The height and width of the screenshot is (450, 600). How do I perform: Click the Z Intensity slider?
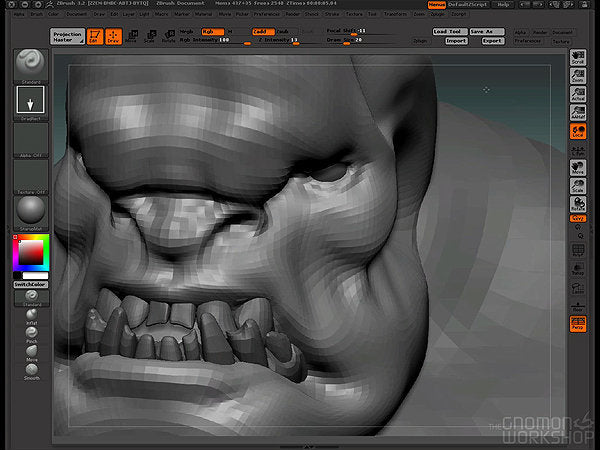(x=279, y=41)
